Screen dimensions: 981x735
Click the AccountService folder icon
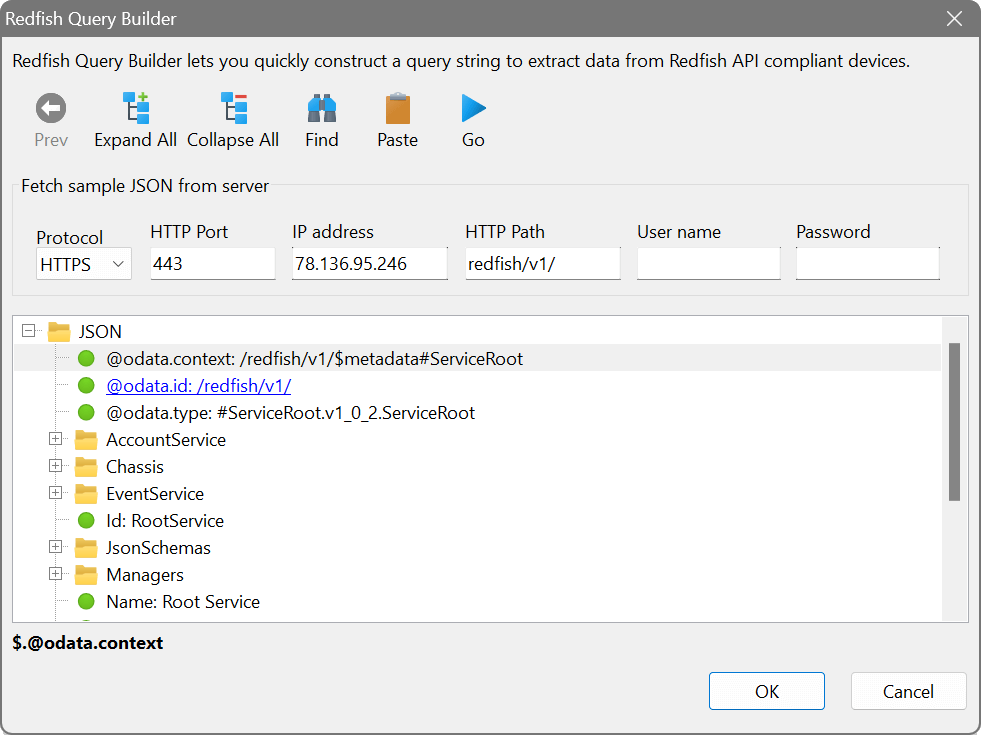tap(86, 440)
